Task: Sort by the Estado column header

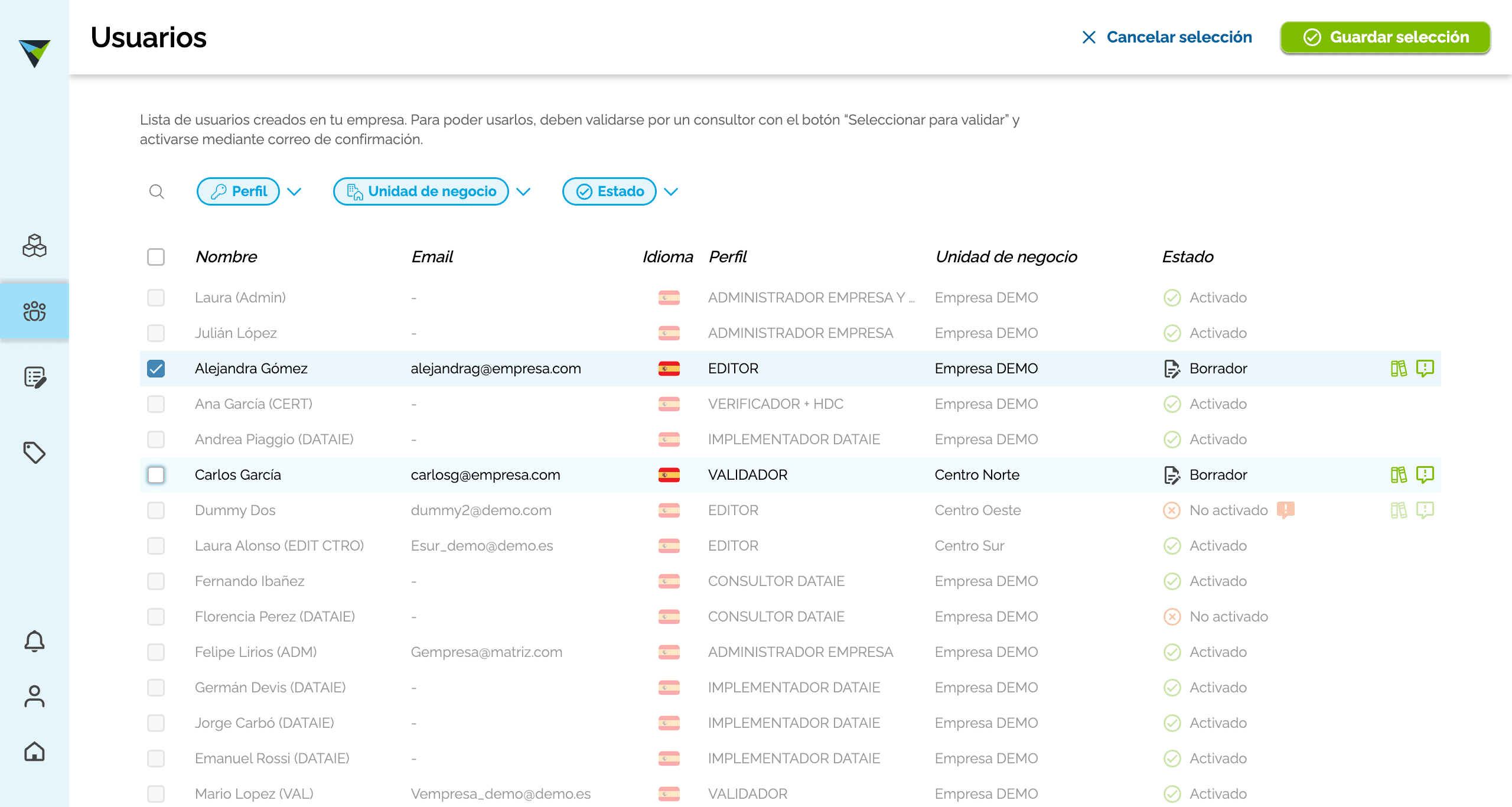Action: (x=1187, y=257)
